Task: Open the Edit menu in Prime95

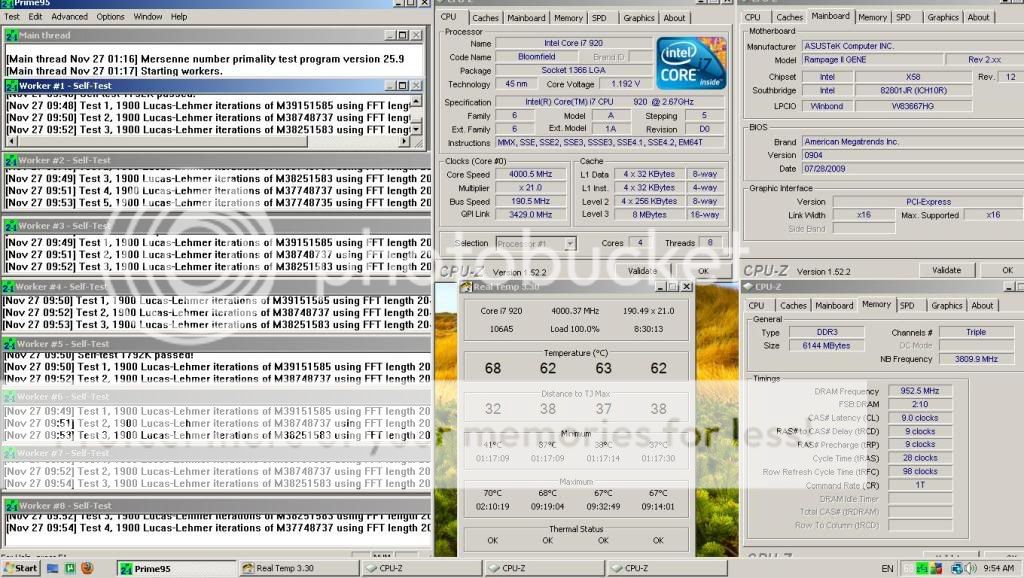Action: click(35, 17)
